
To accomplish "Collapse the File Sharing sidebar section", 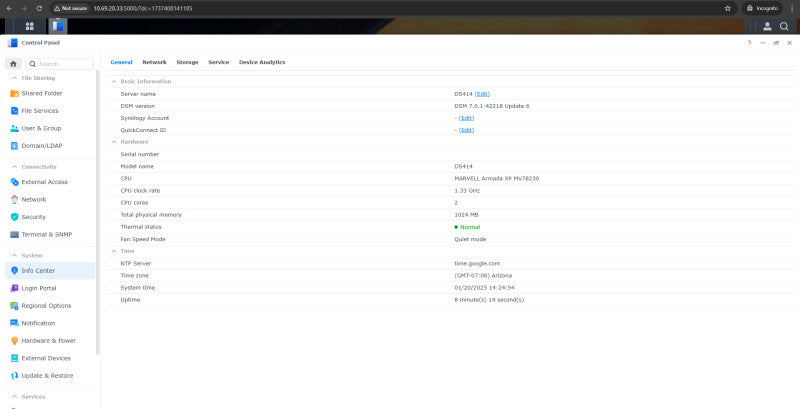I will pos(14,78).
